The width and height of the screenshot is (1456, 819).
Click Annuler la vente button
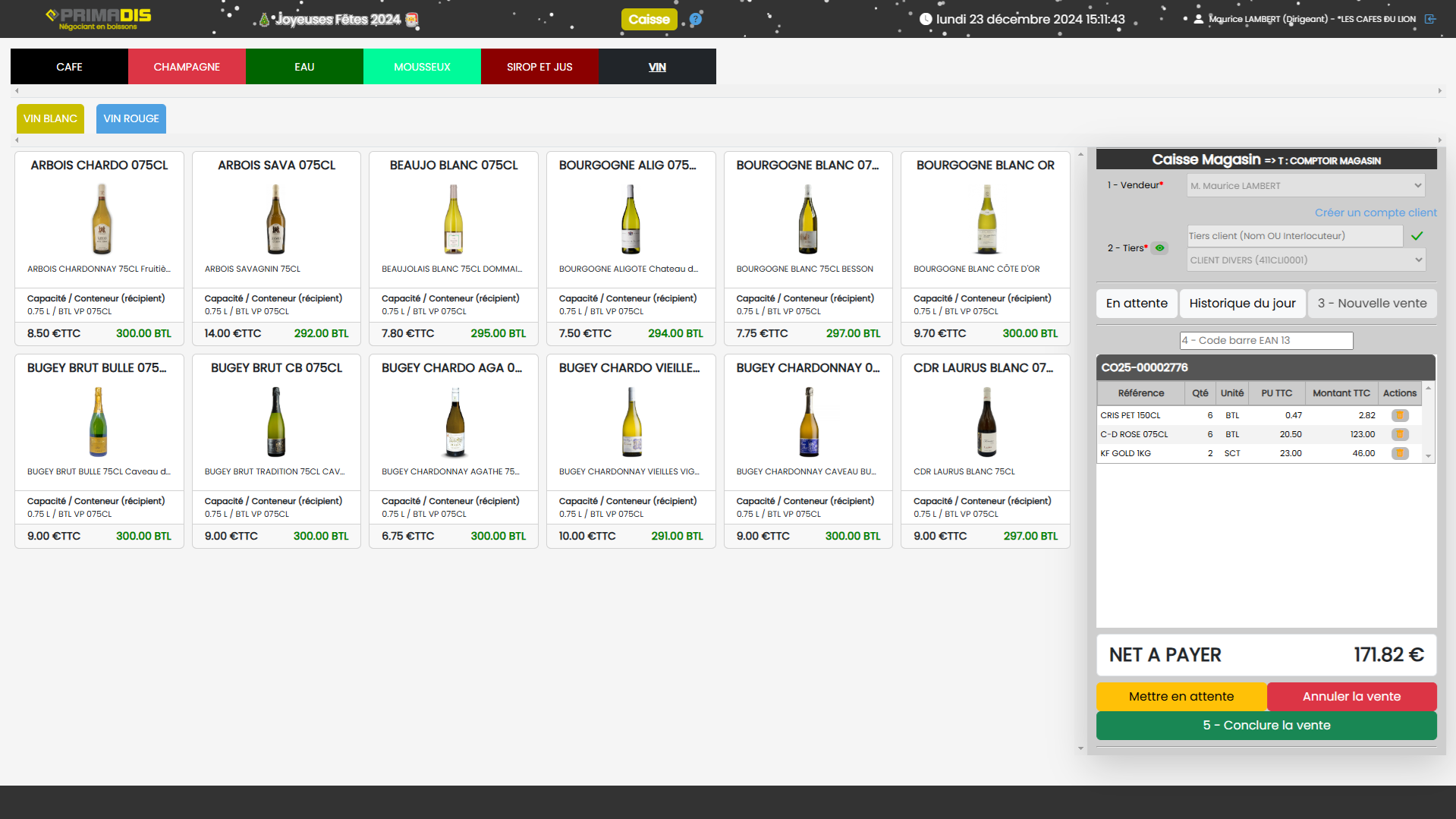pos(1351,697)
